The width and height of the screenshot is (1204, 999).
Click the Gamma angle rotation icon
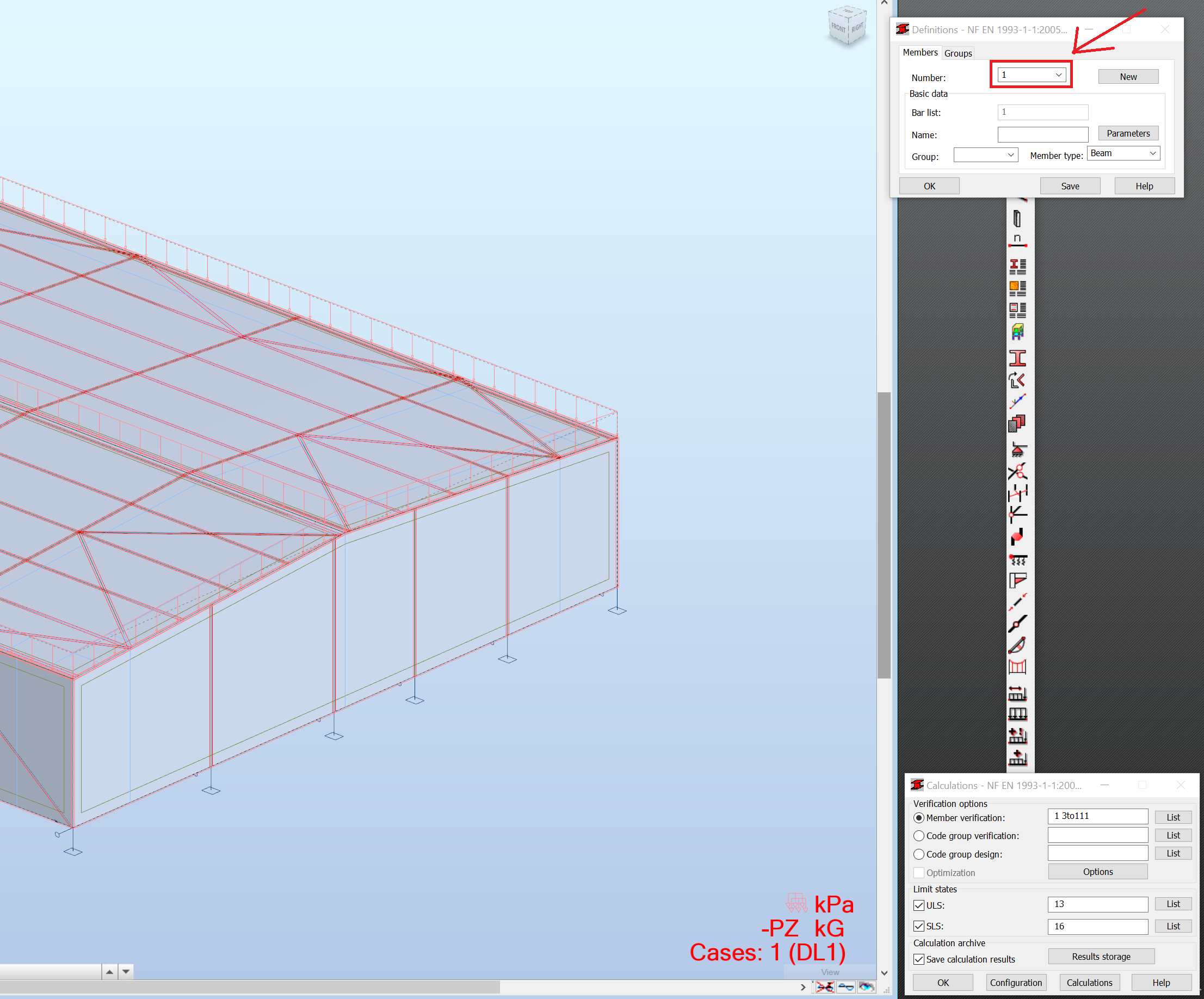tap(1017, 380)
